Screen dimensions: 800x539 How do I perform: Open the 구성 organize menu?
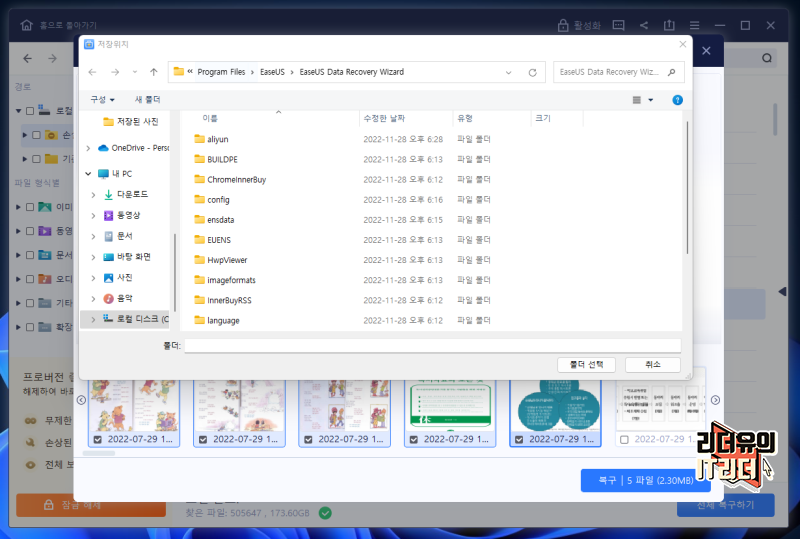click(x=102, y=100)
